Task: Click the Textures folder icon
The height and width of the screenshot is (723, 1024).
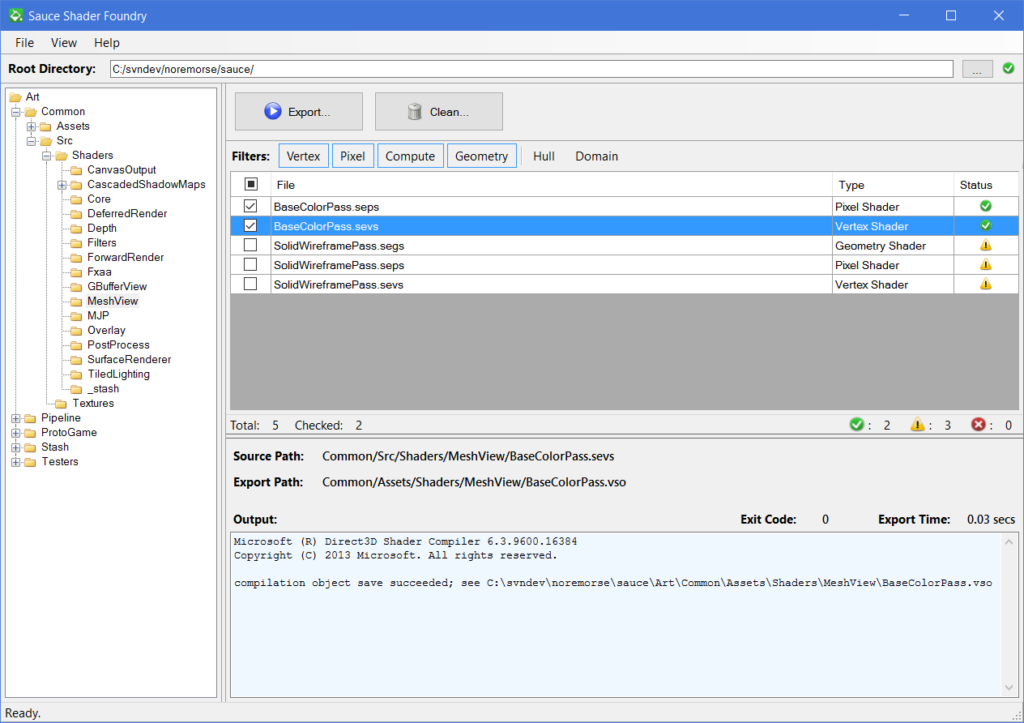Action: coord(61,404)
